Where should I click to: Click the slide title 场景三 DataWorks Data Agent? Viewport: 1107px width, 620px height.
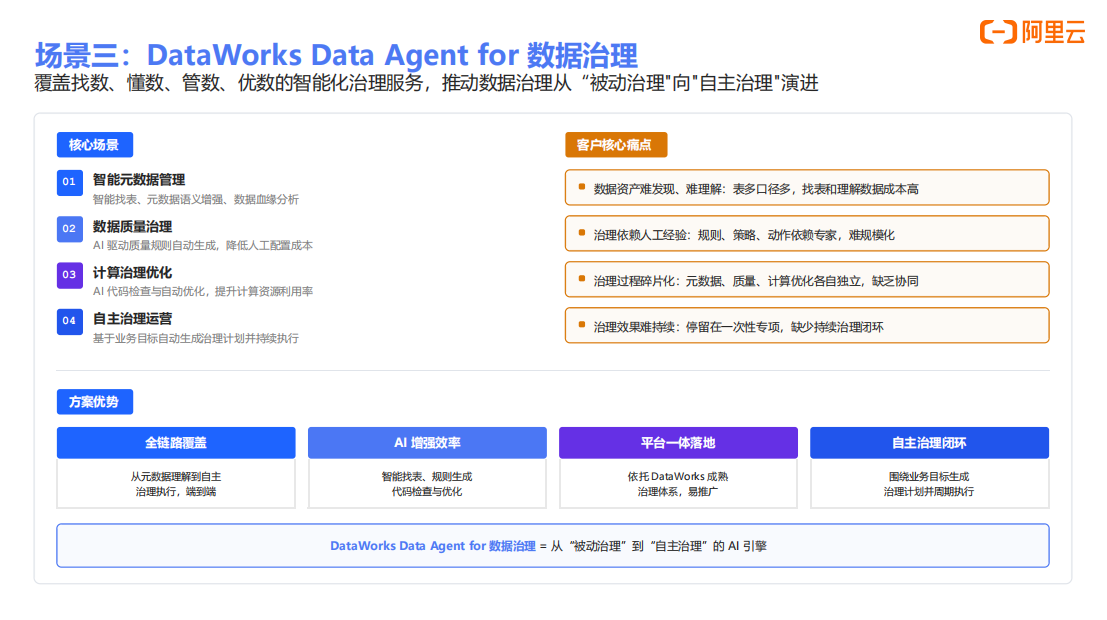(x=336, y=55)
